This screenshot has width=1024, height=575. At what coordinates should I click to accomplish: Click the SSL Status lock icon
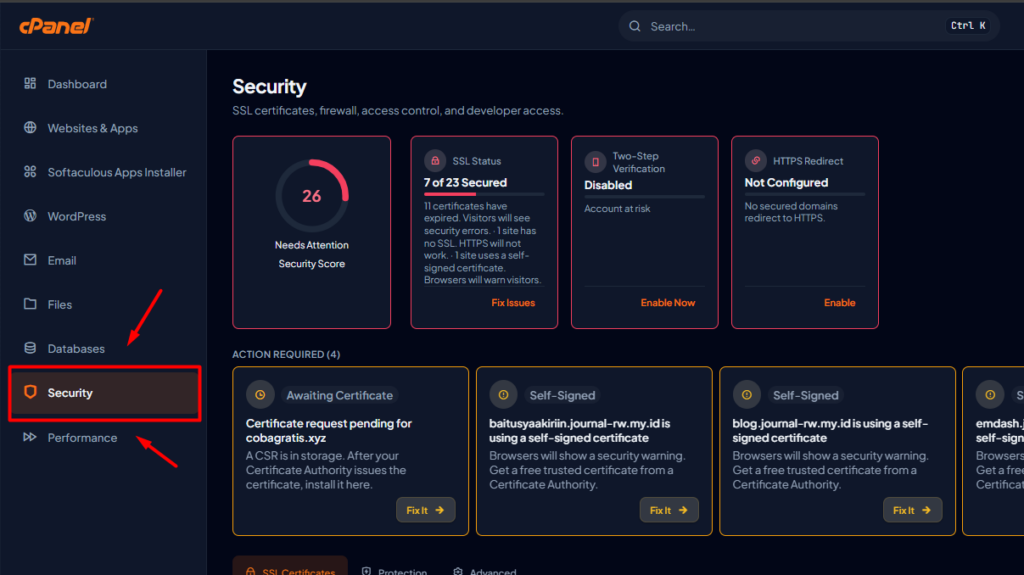coord(435,161)
